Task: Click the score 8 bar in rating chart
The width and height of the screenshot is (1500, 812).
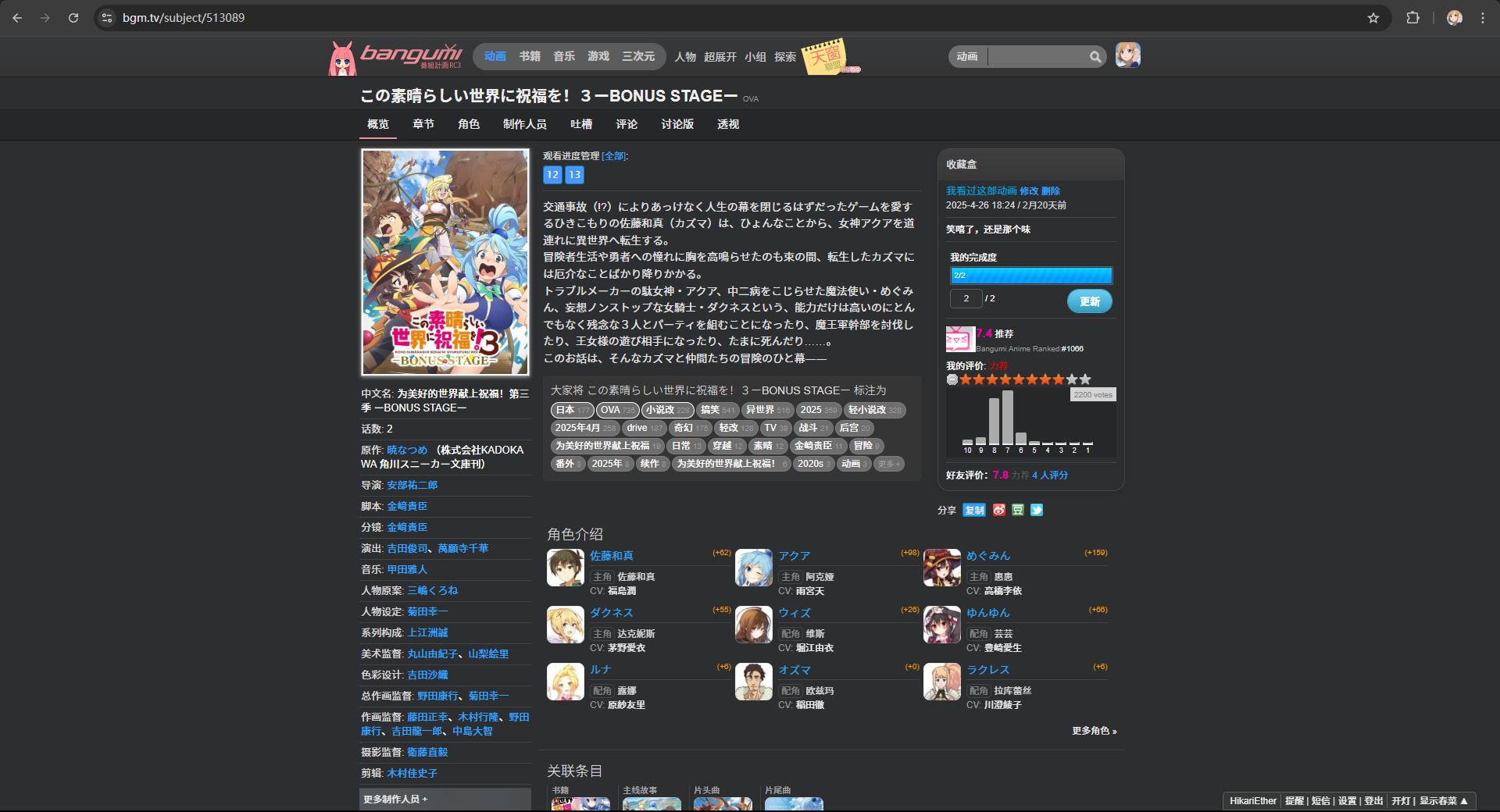Action: pyautogui.click(x=995, y=422)
